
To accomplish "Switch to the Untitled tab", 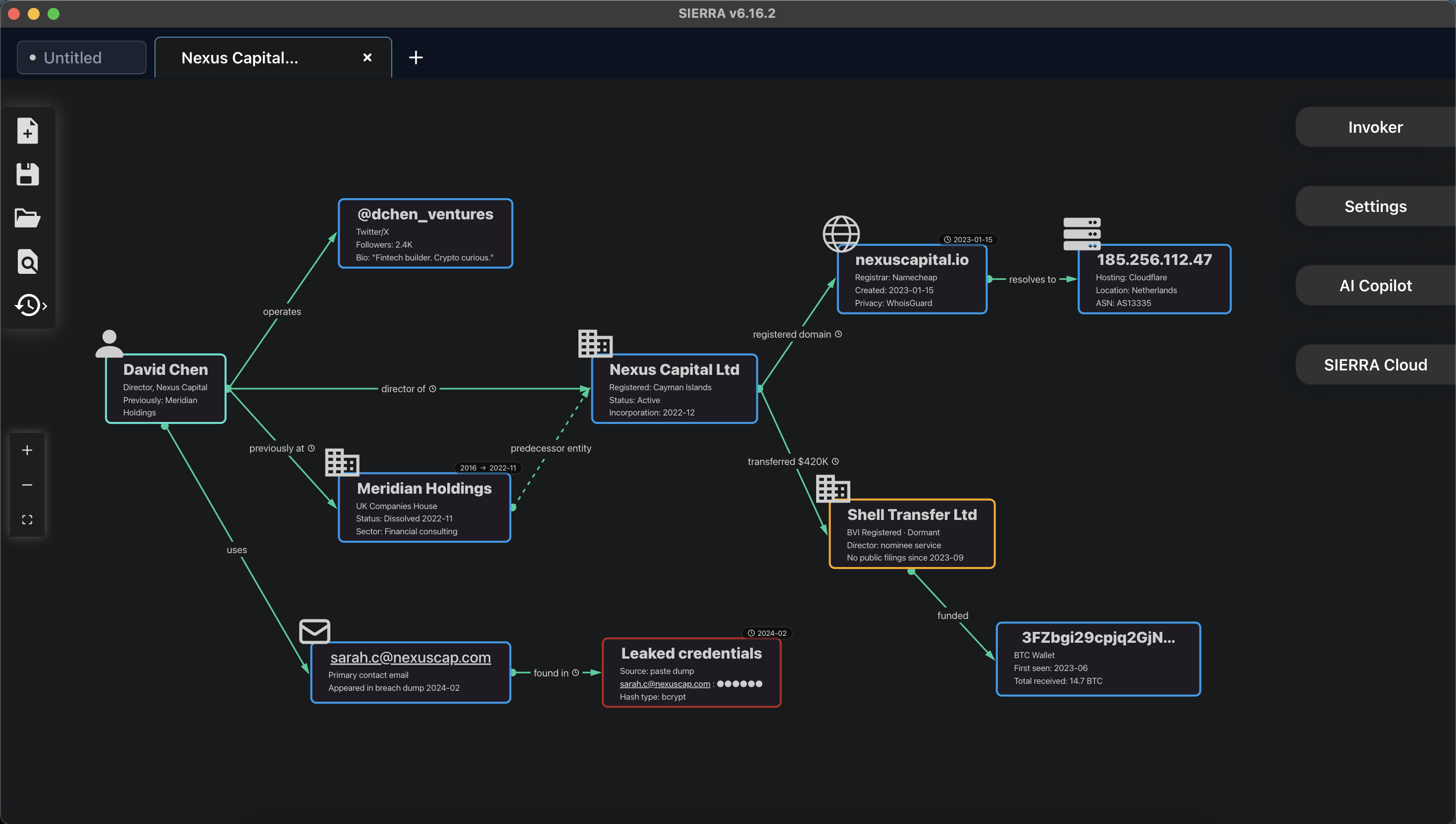I will tap(81, 57).
